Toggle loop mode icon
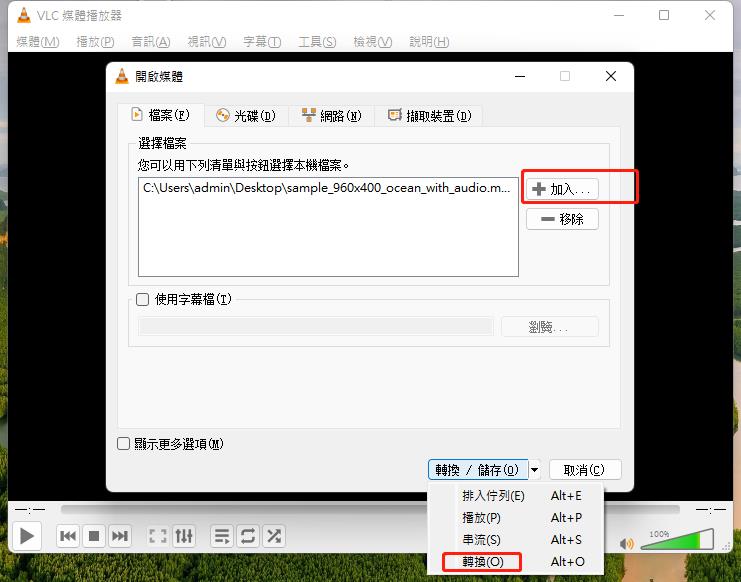 (248, 536)
